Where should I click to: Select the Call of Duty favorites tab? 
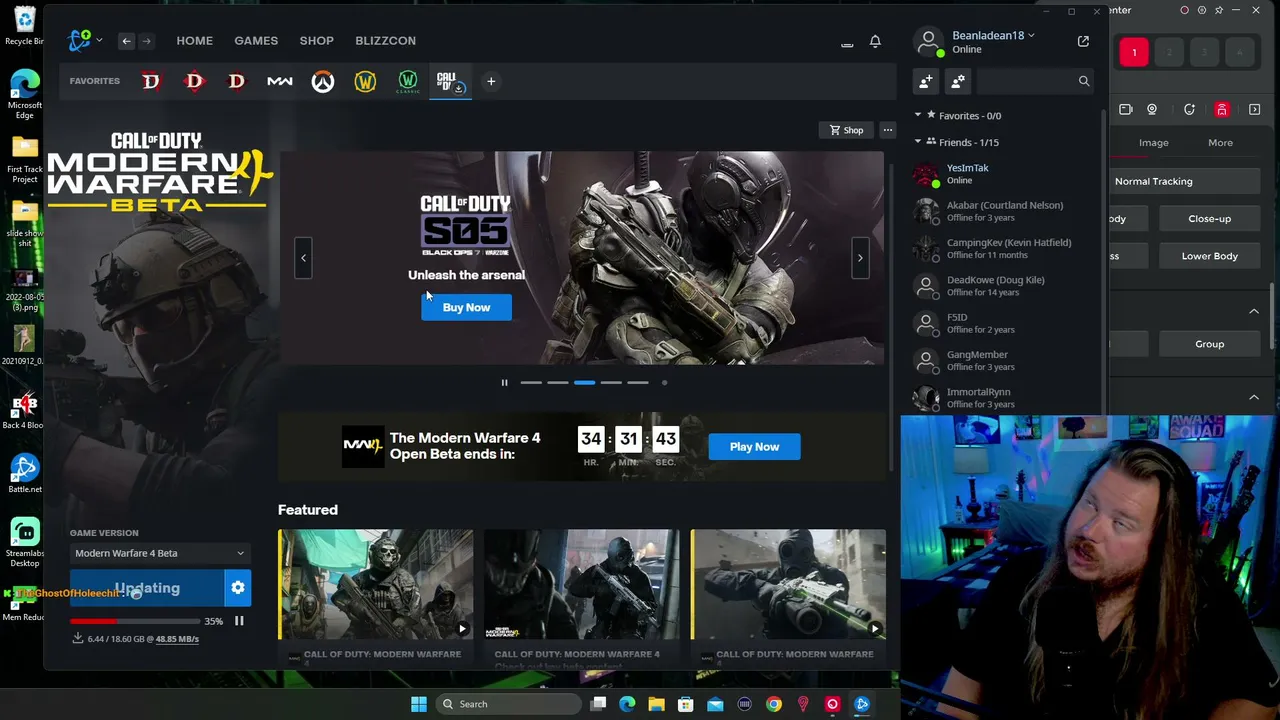[x=450, y=82]
